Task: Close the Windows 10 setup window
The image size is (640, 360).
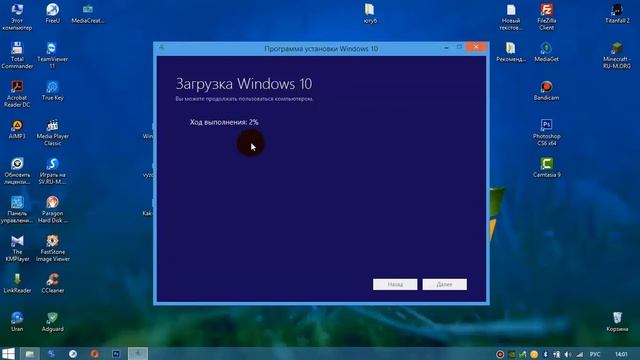Action: [476, 47]
